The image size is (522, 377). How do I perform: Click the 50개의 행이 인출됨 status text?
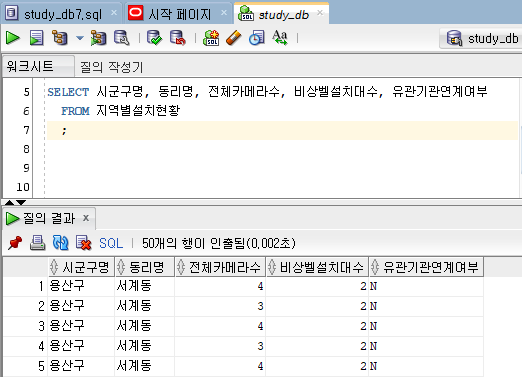click(x=219, y=243)
